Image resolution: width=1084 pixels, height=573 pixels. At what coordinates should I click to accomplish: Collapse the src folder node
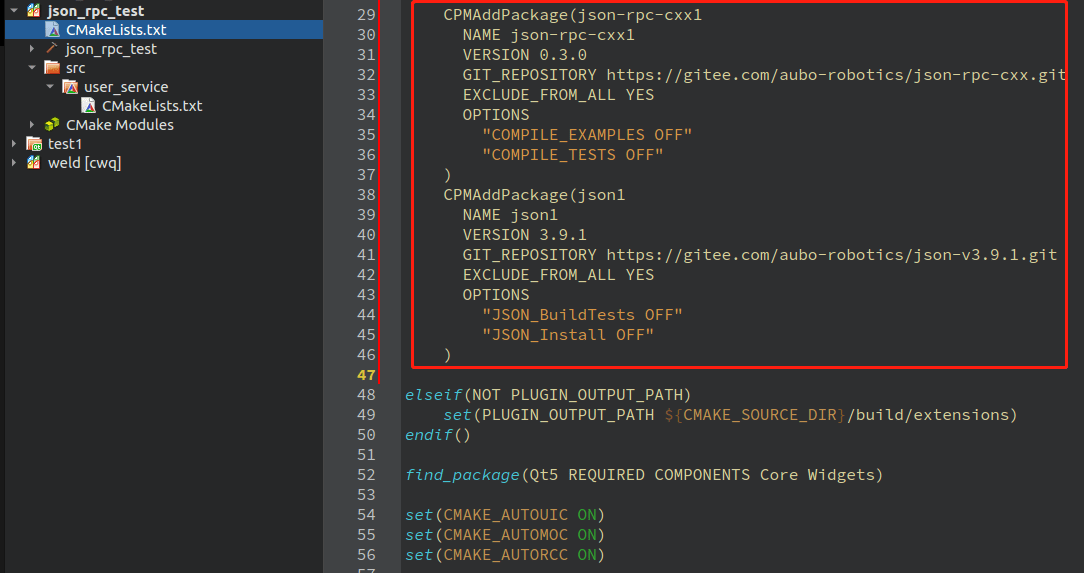(x=32, y=68)
